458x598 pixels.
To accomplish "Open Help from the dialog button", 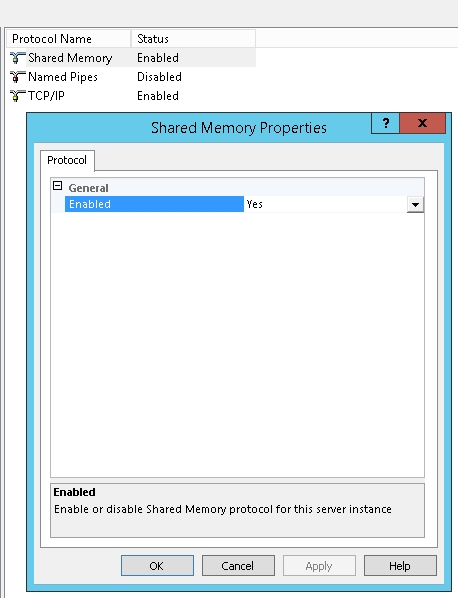I will (400, 566).
